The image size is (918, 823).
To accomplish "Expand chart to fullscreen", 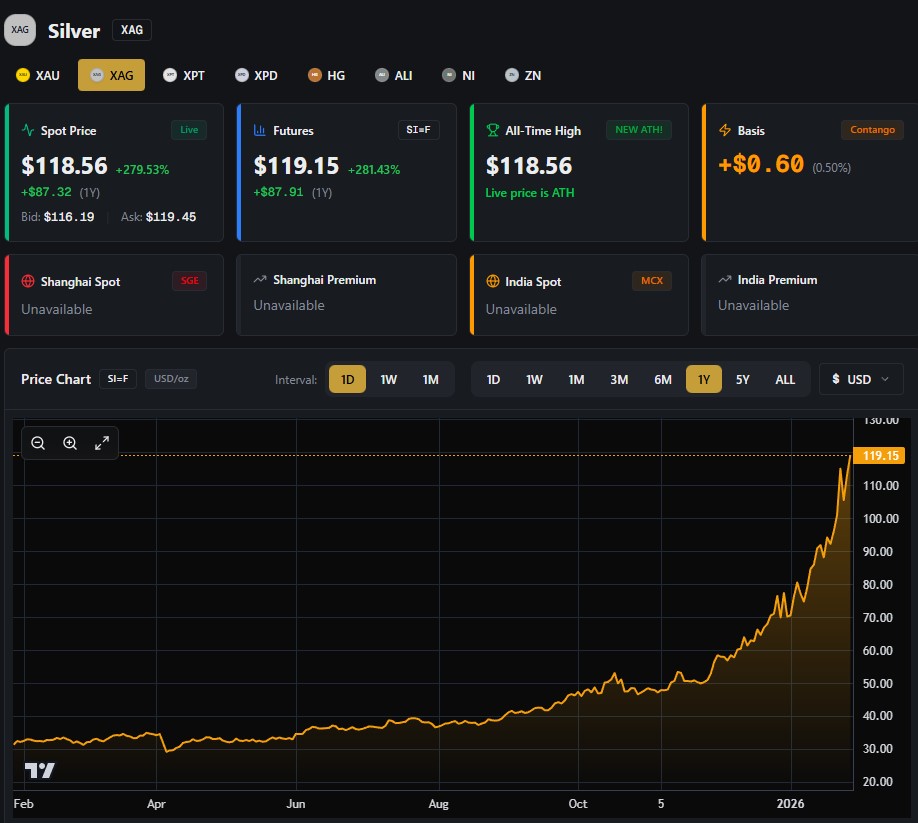I will (x=102, y=443).
